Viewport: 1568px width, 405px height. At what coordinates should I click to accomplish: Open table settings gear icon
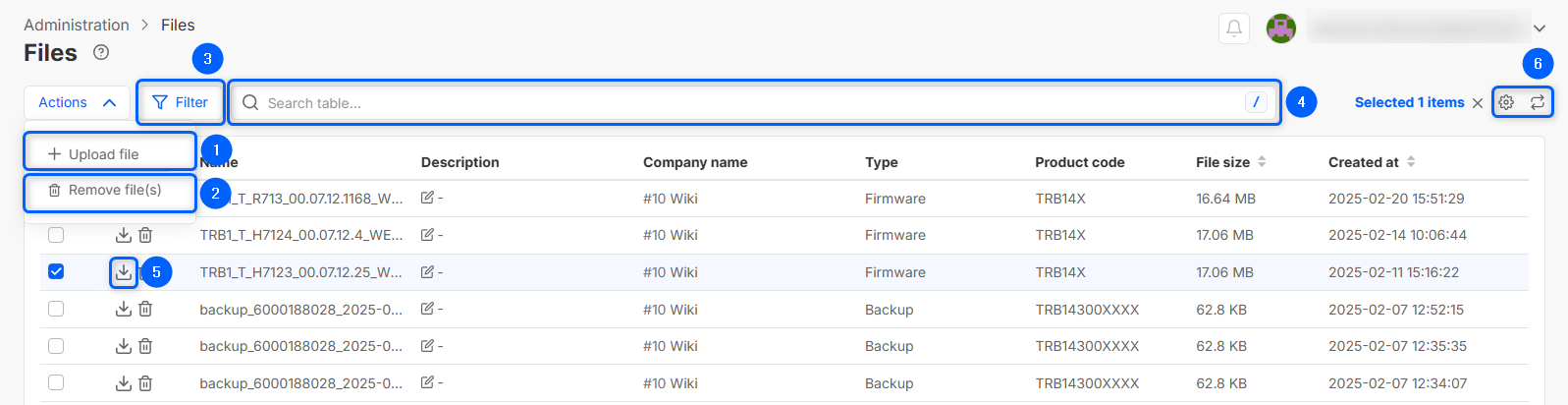[1506, 102]
